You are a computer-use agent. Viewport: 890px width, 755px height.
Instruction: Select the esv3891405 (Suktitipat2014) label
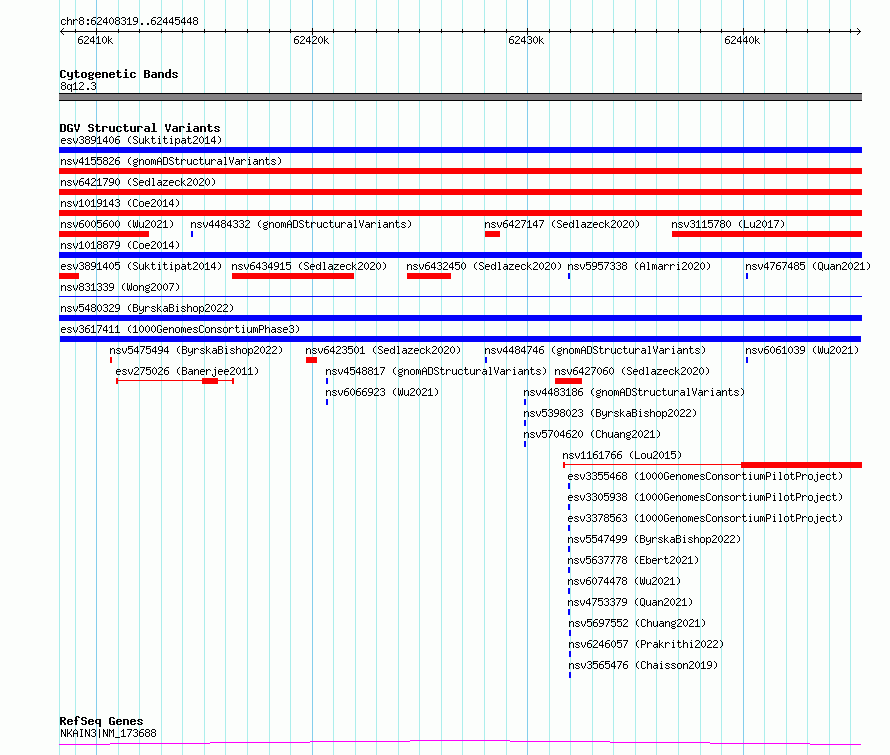pyautogui.click(x=141, y=266)
